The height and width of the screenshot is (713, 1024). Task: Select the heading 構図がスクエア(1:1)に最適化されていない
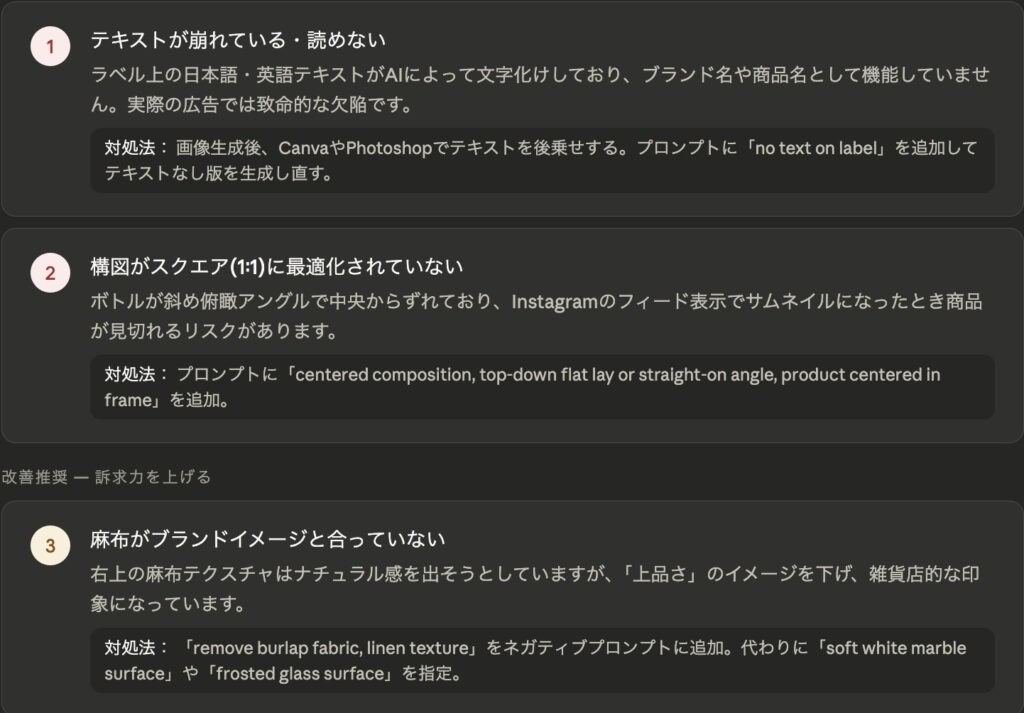(276, 267)
